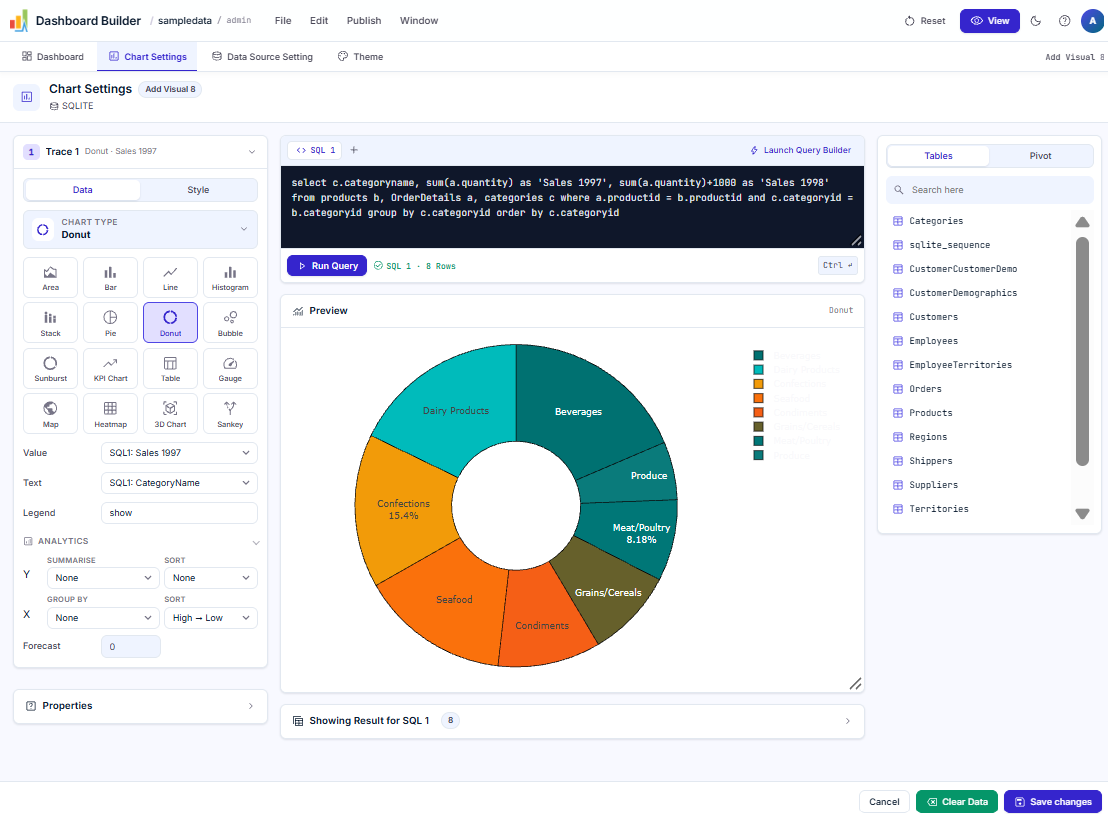This screenshot has height=814, width=1108.
Task: Switch to the Pivot view
Action: pos(1040,155)
